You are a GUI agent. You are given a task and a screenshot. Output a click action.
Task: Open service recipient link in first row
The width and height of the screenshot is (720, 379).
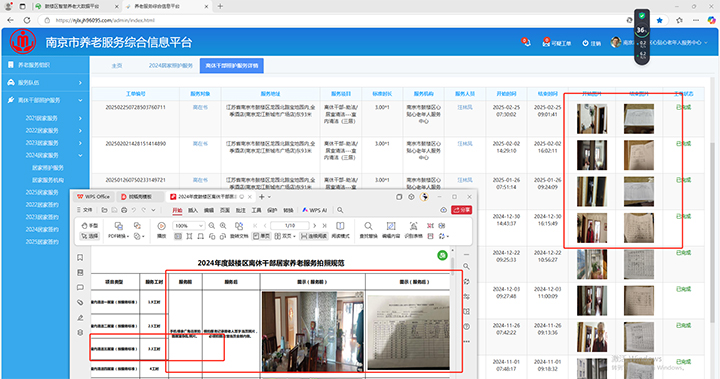click(200, 107)
